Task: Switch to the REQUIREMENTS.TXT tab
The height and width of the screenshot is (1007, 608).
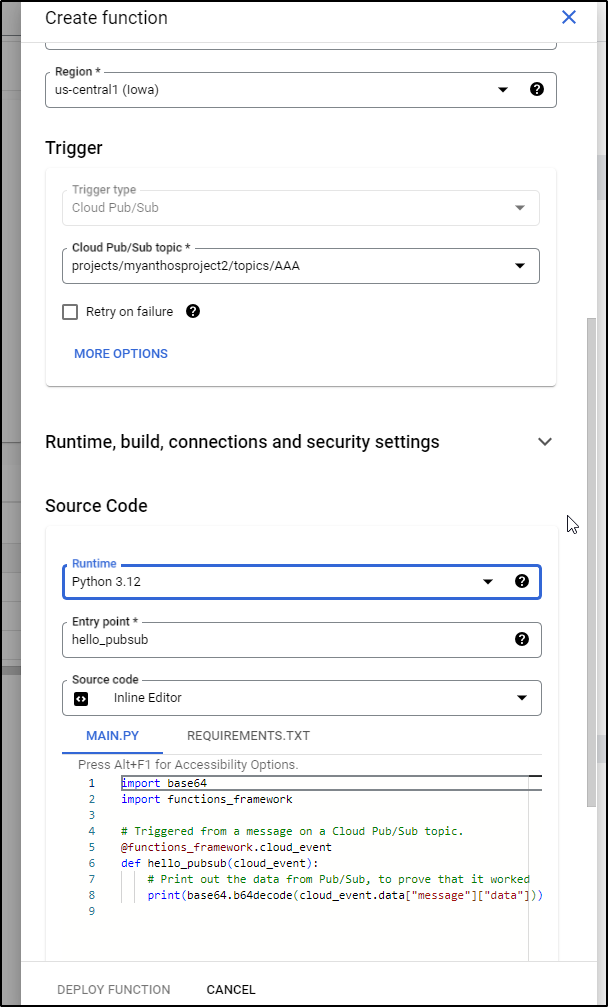Action: 248,736
